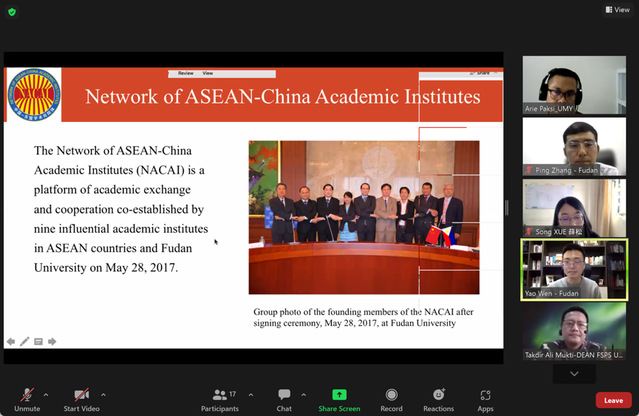Select Ping Zhang - Fudan video thumbnail
Viewport: 639px width, 416px height.
pos(574,147)
